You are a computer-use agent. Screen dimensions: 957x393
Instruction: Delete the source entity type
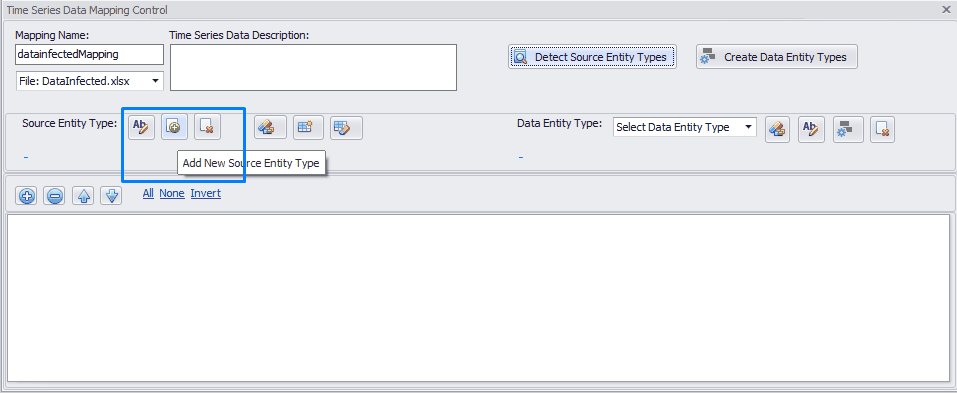[x=208, y=127]
